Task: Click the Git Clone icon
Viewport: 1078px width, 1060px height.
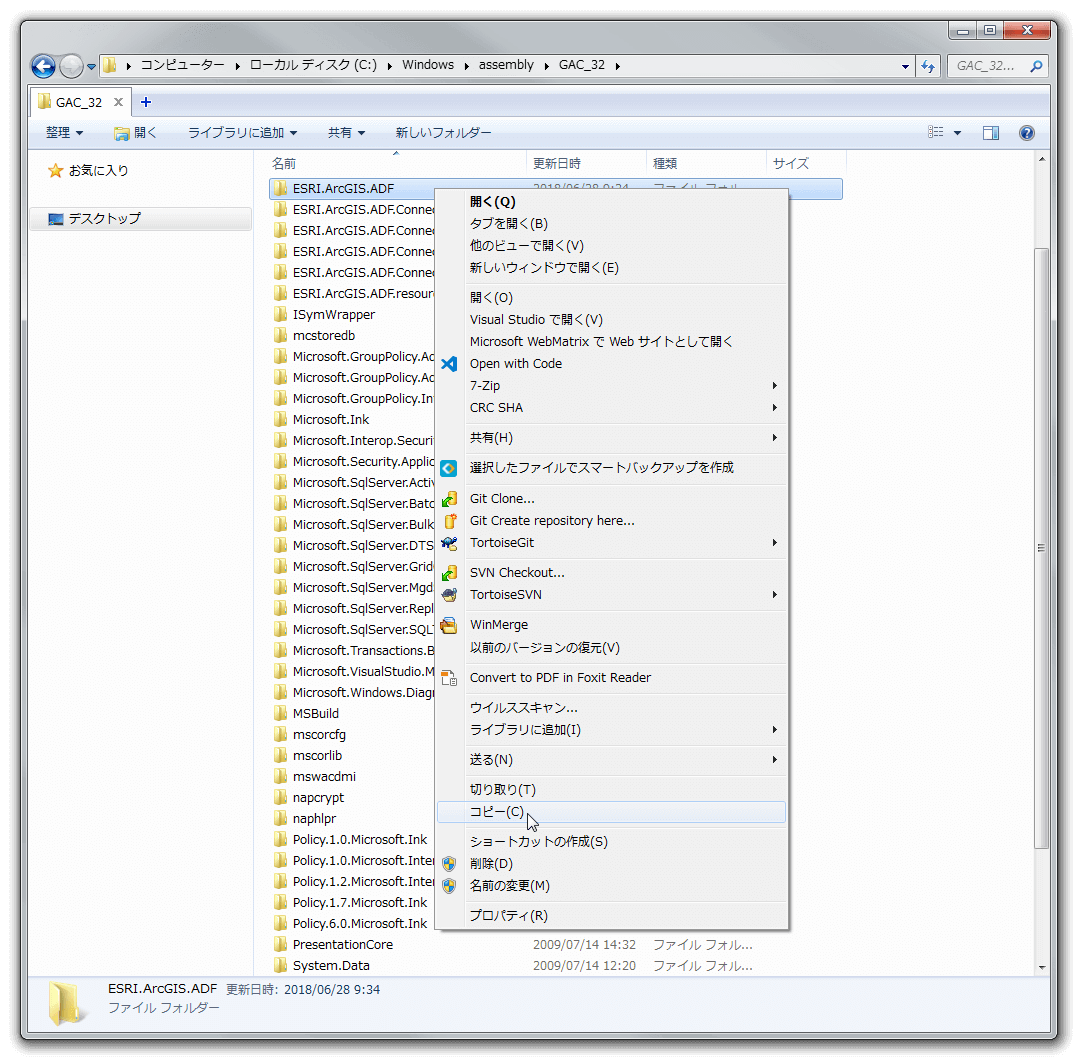Action: pos(449,498)
